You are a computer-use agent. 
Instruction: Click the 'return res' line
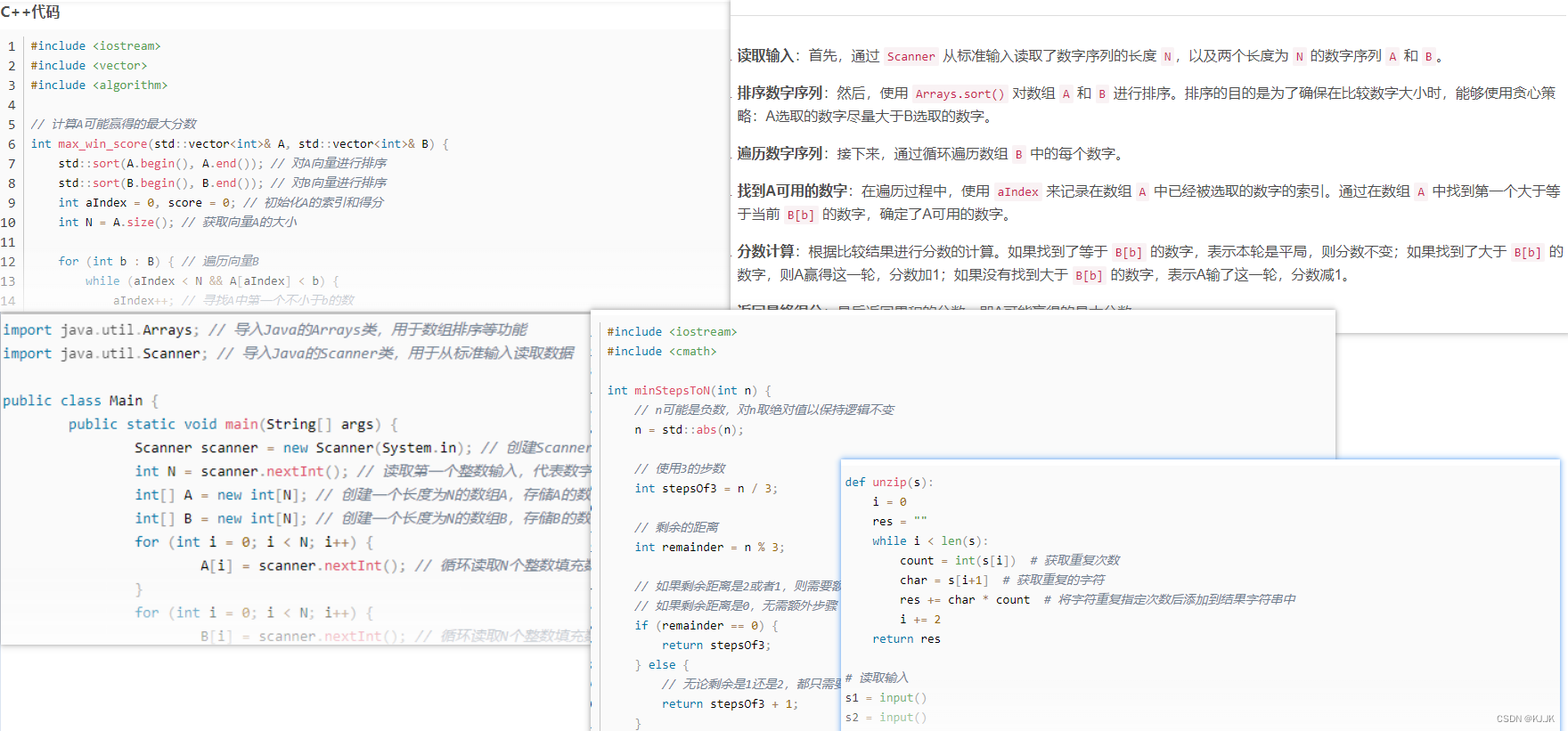point(906,638)
